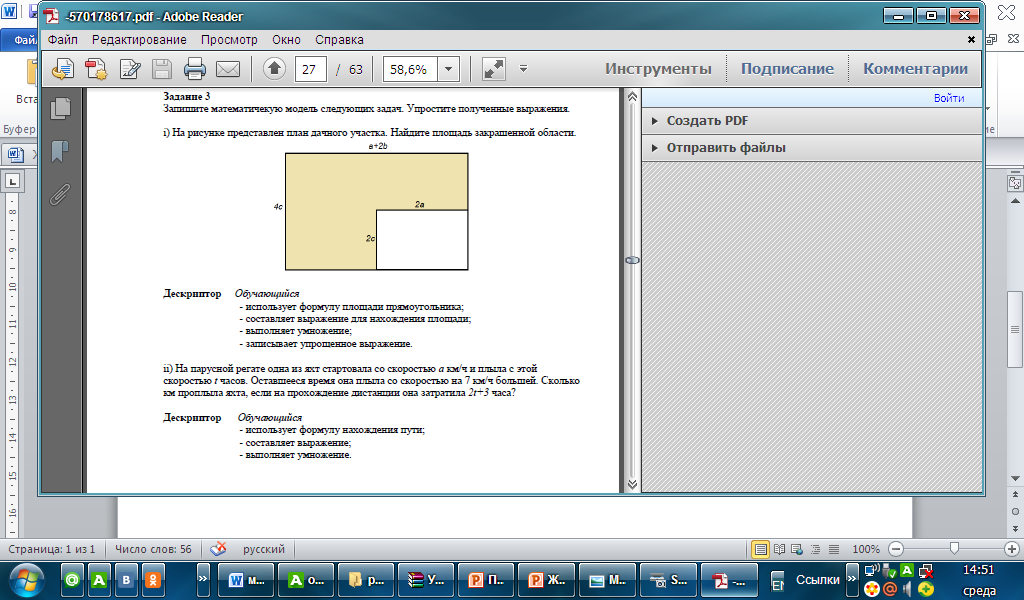Image resolution: width=1024 pixels, height=600 pixels.
Task: Show page thumbnails panel icon
Action: tap(60, 108)
